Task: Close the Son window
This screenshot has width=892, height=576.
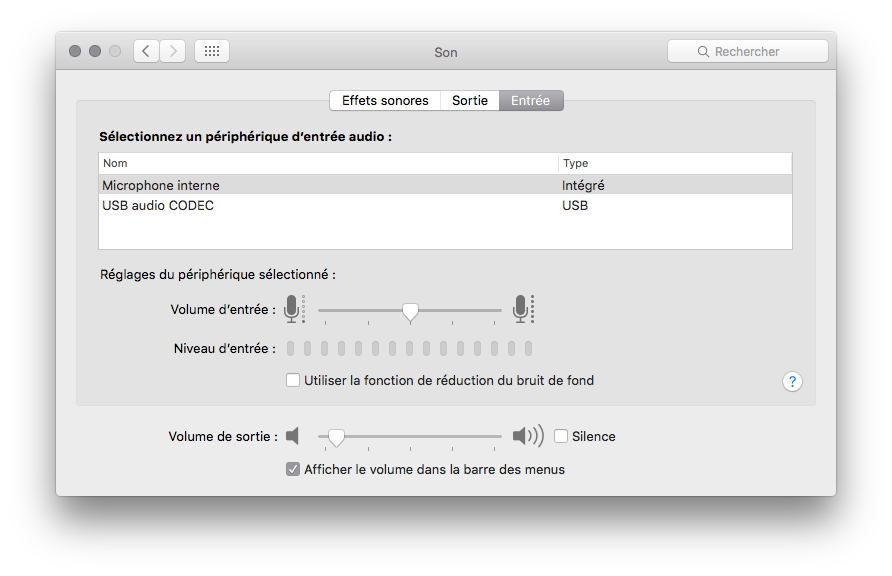Action: (x=75, y=51)
